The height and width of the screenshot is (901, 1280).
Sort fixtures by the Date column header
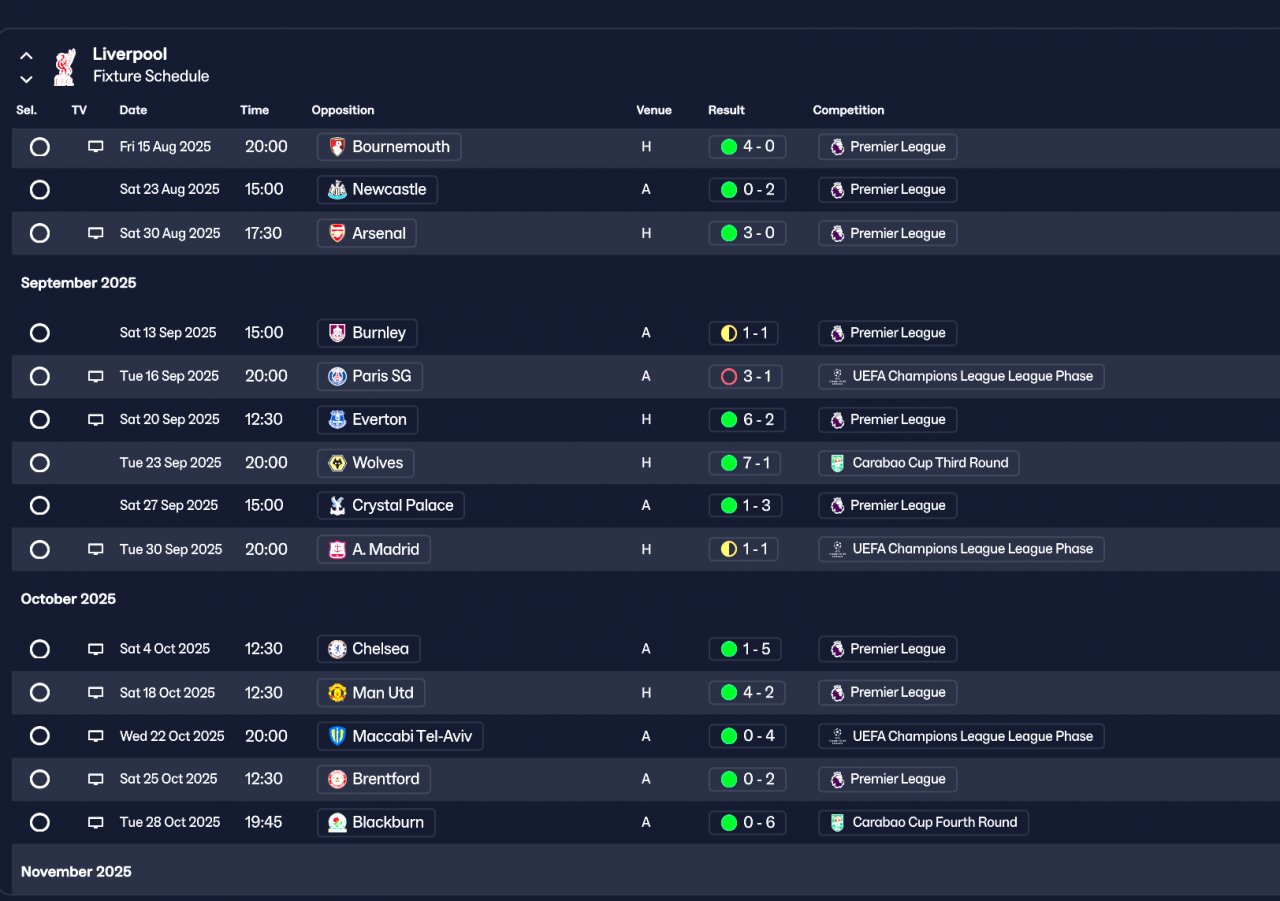(133, 110)
